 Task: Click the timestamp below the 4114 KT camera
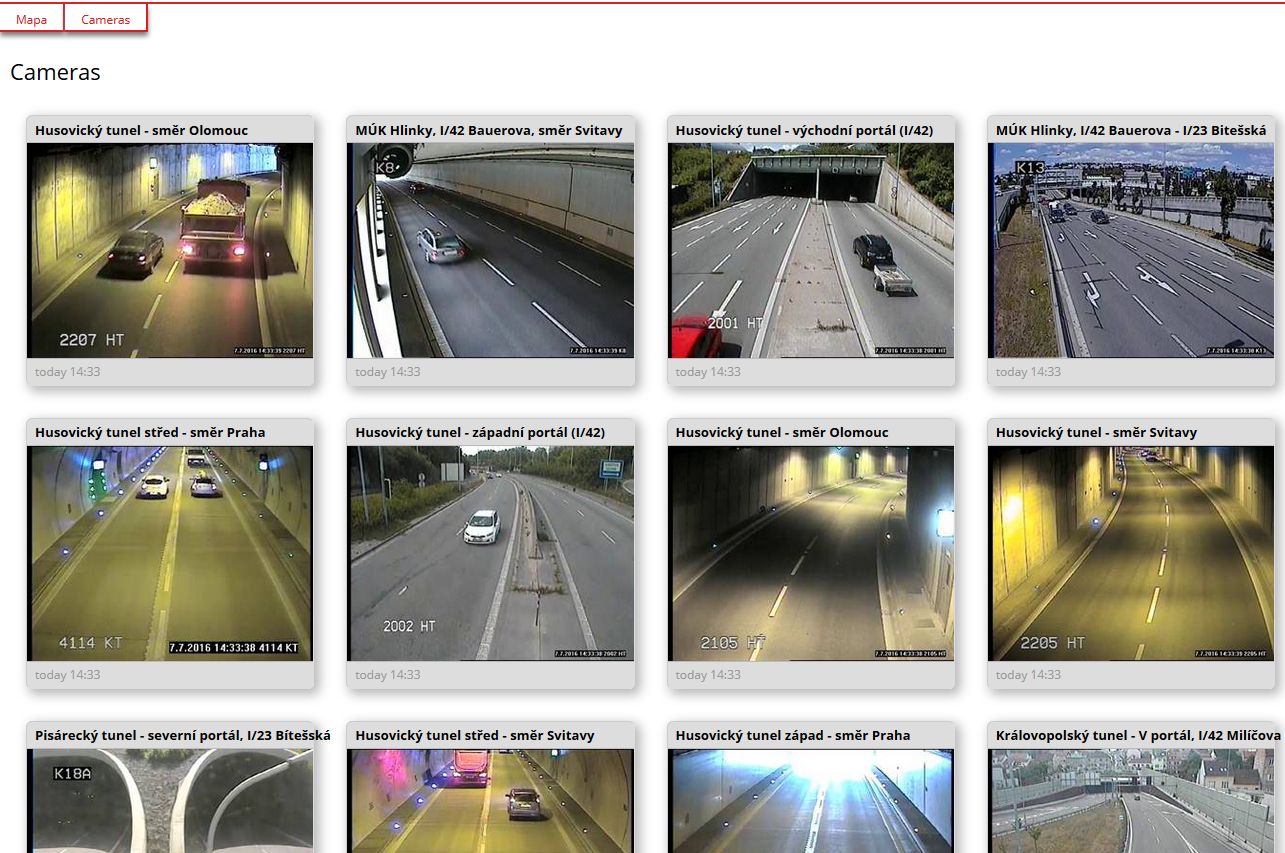pyautogui.click(x=67, y=675)
